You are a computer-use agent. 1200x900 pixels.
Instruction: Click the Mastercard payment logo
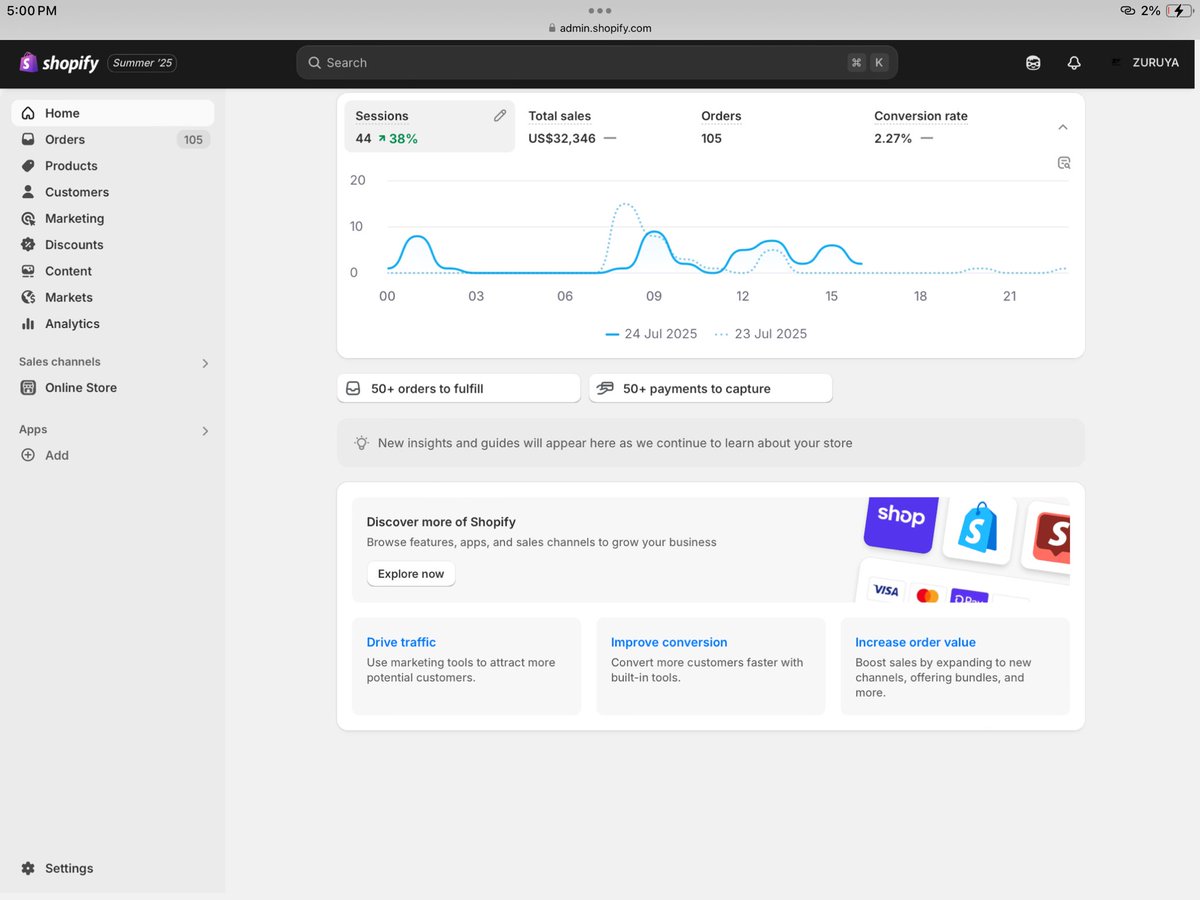[x=927, y=595]
